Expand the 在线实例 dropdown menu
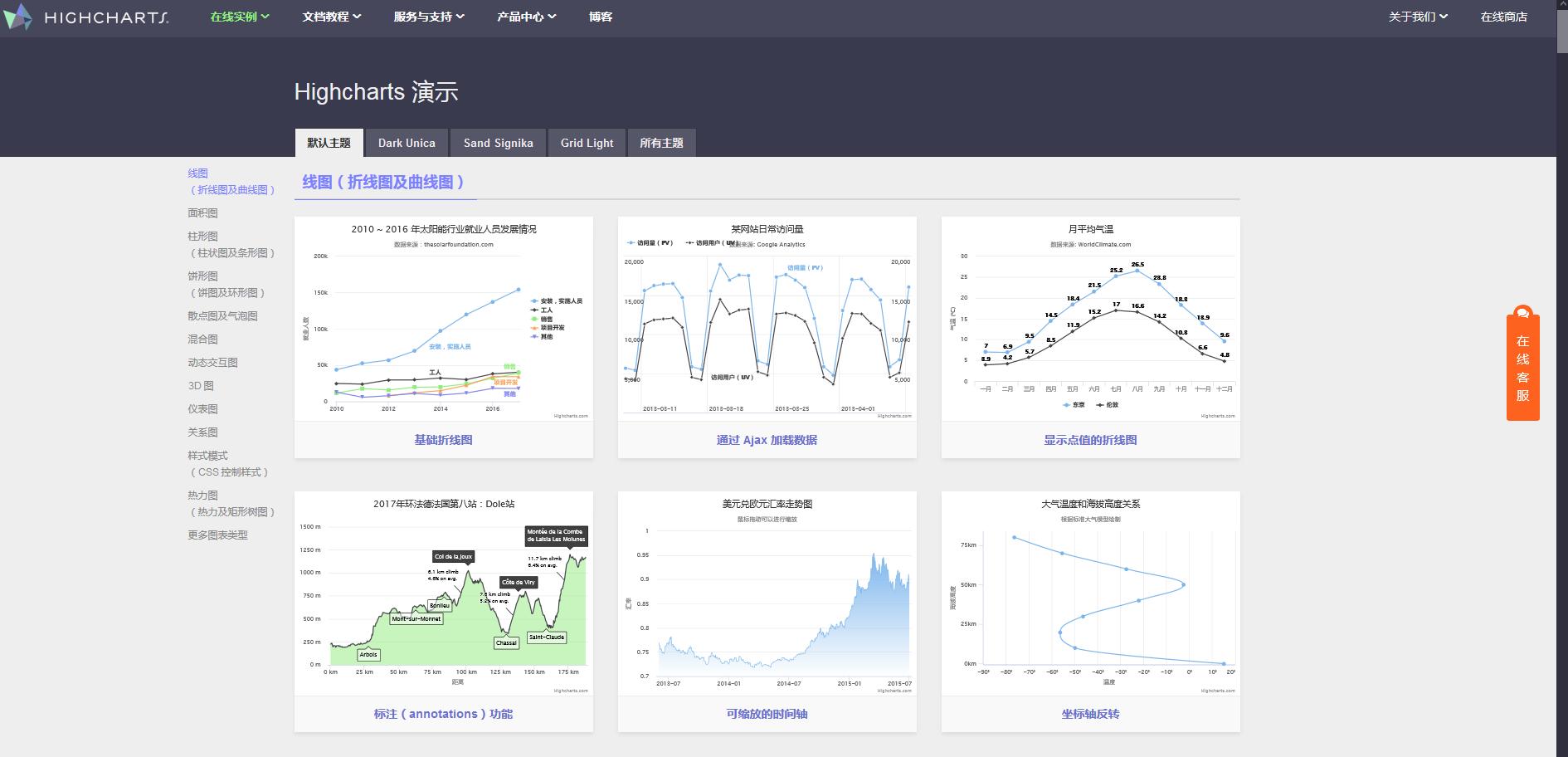 239,17
